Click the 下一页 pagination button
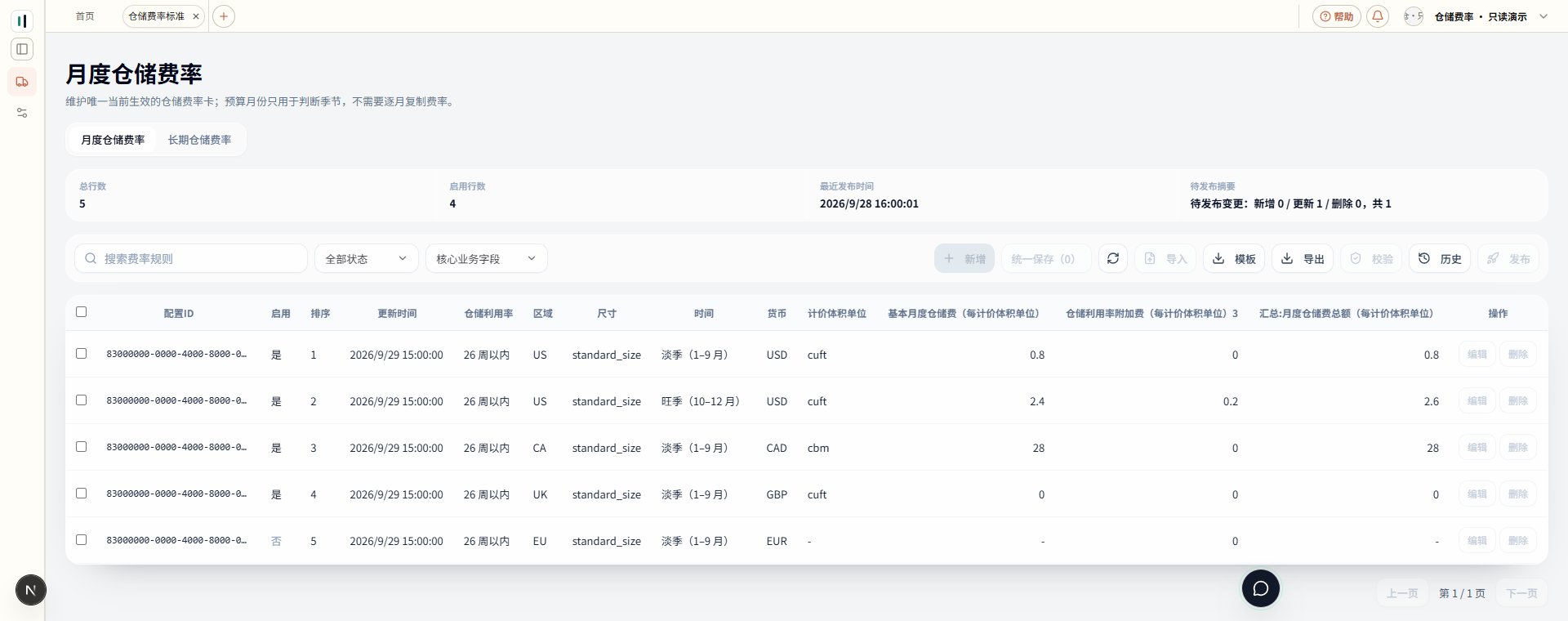 point(1521,593)
